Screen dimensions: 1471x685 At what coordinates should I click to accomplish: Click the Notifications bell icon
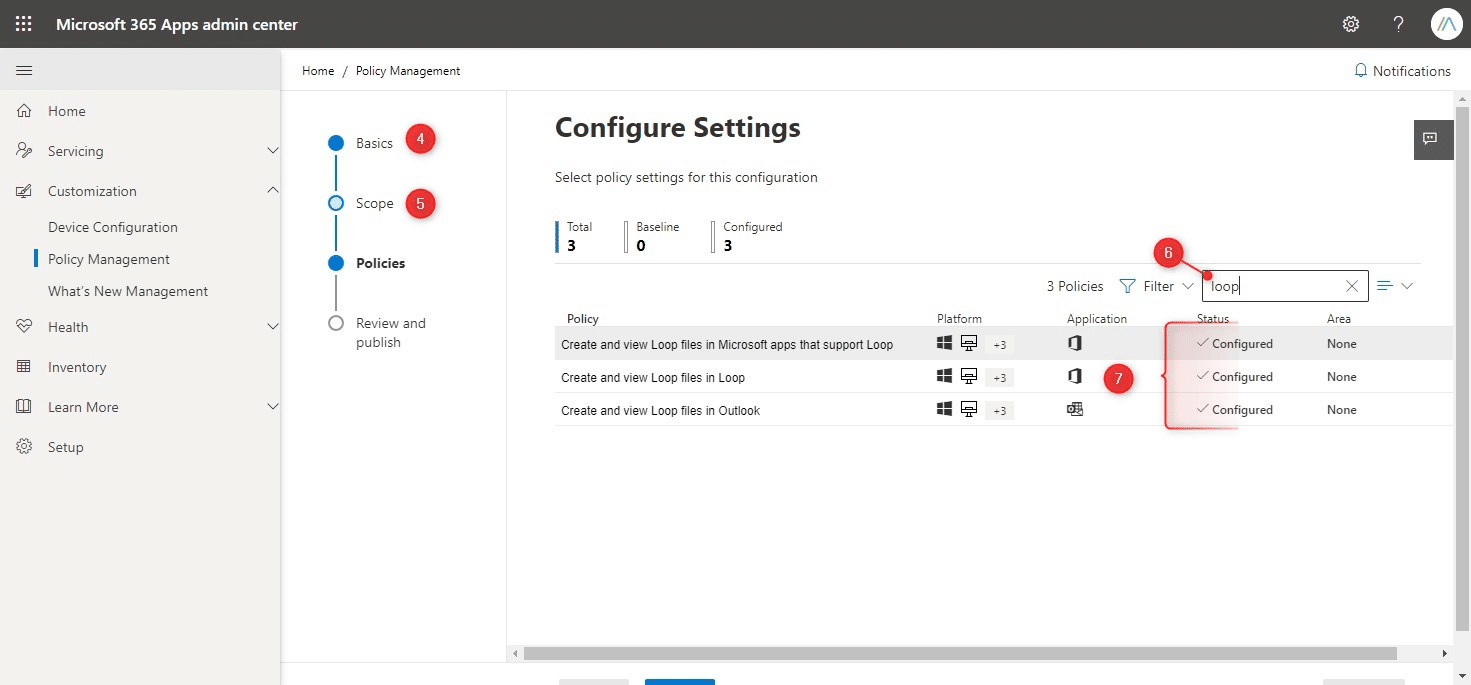[1360, 71]
